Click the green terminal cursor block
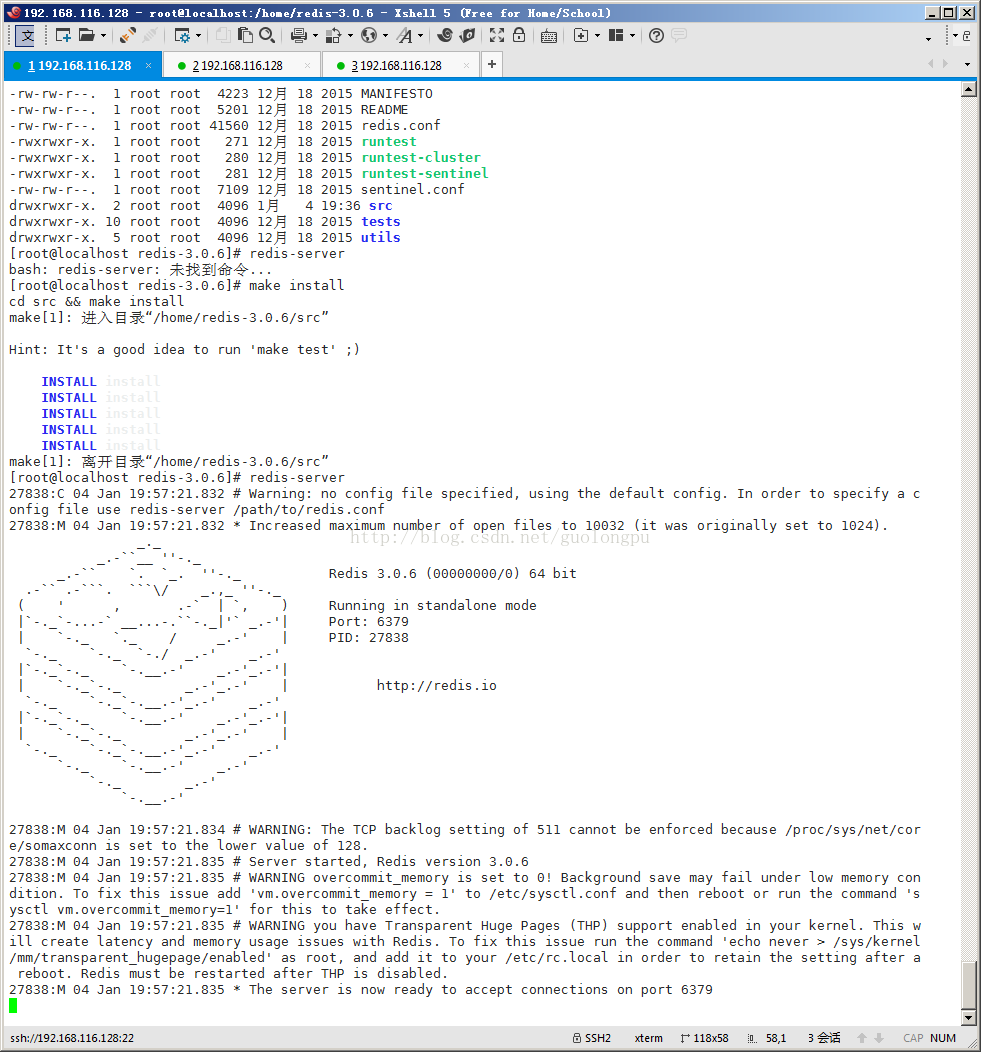 tap(13, 1005)
